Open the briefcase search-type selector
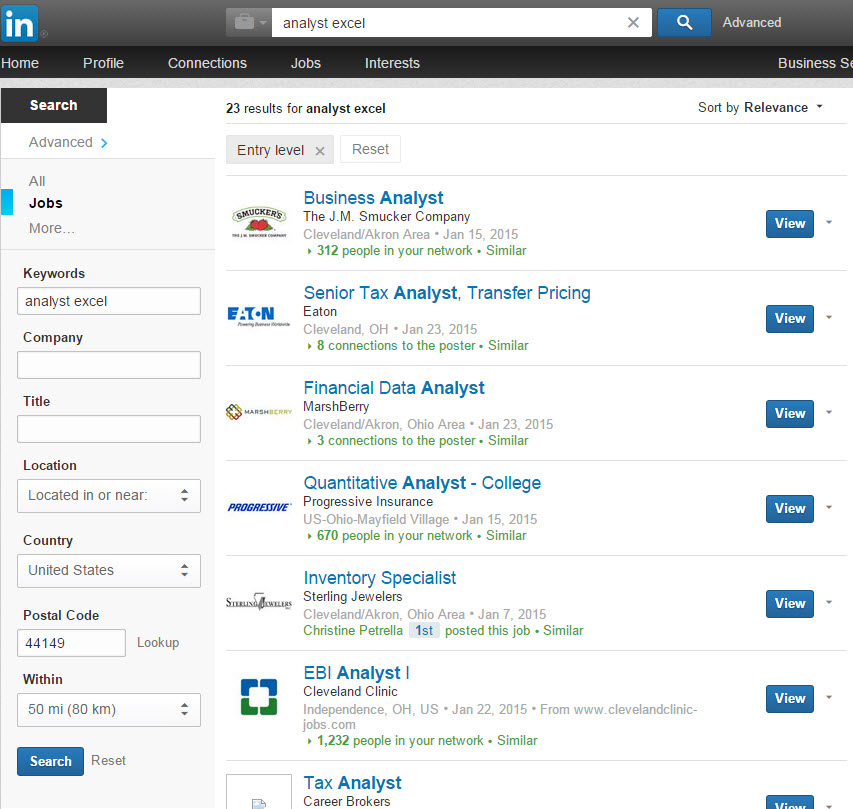Viewport: 853px width, 809px height. click(x=249, y=23)
